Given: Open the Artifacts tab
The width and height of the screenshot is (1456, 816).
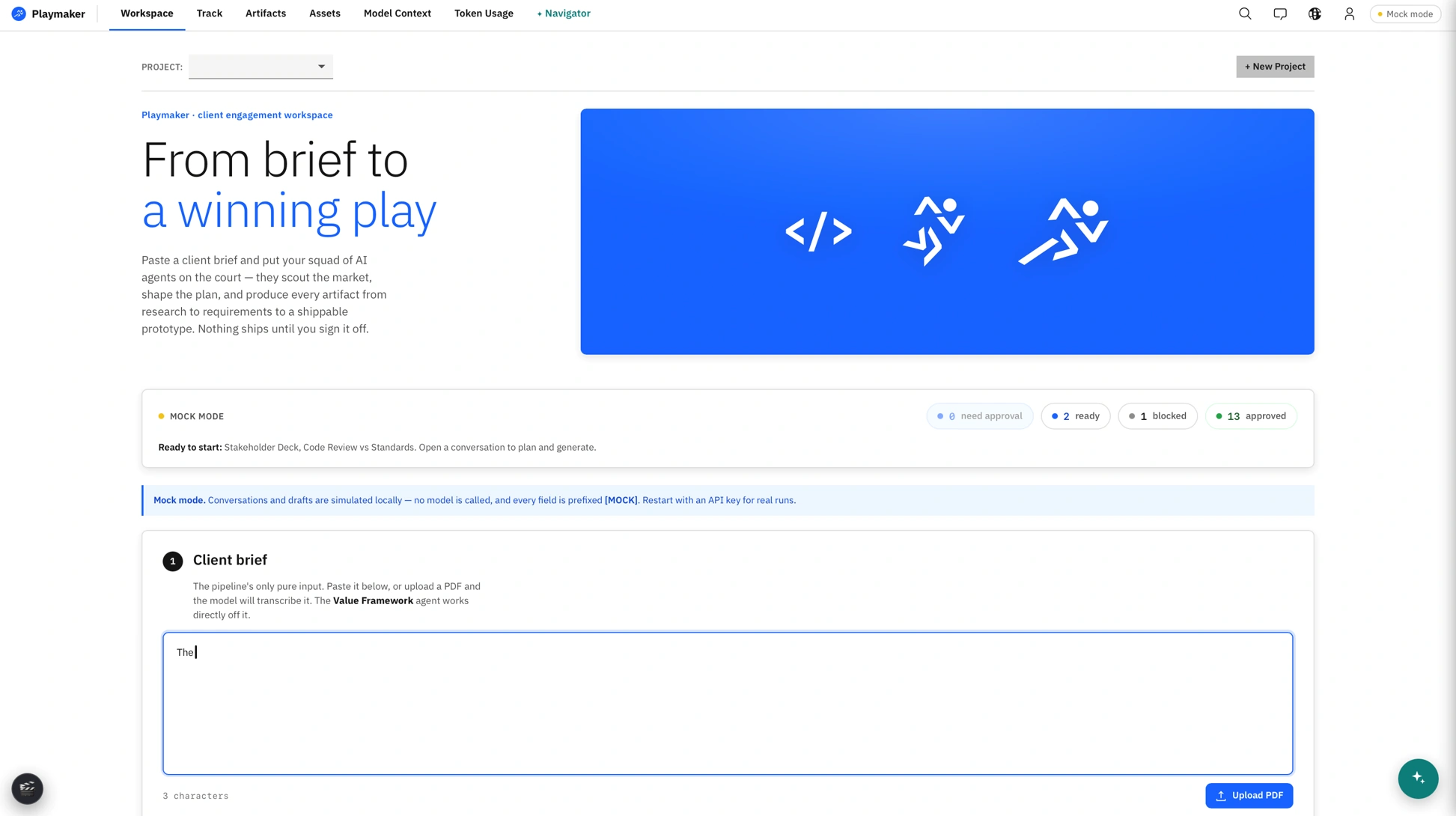Looking at the screenshot, I should pyautogui.click(x=266, y=13).
